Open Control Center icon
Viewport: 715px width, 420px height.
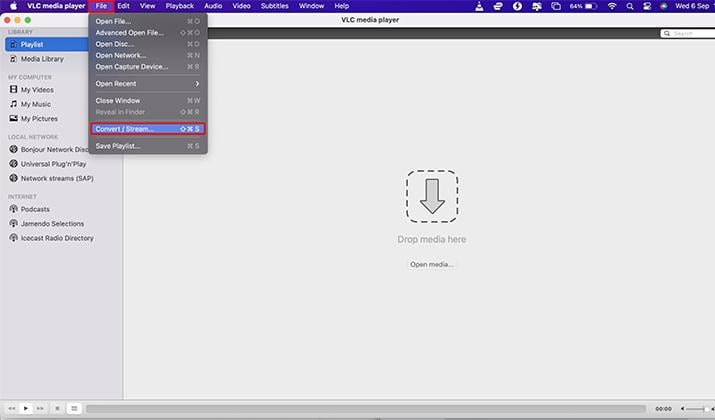[647, 6]
